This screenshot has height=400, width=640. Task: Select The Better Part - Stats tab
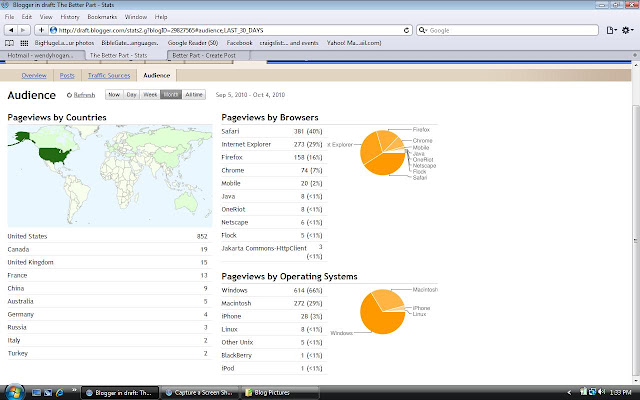(x=126, y=55)
